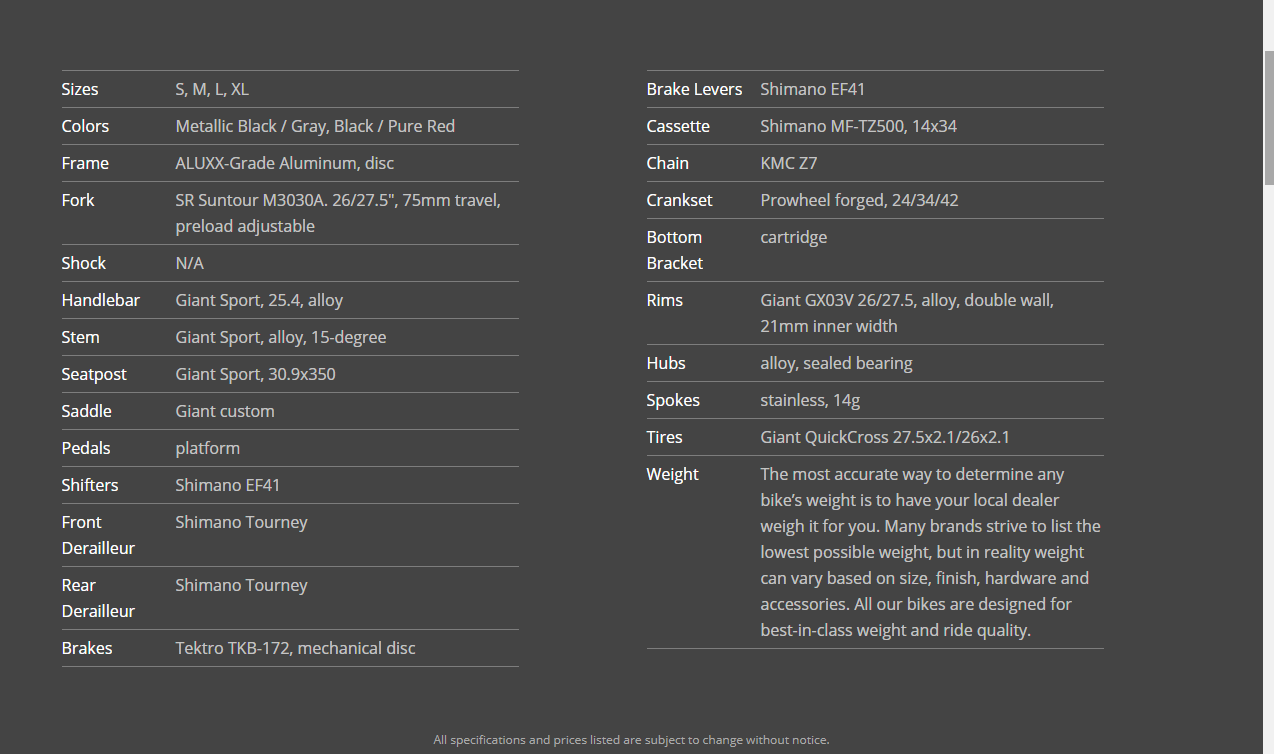Click the 'Tires' label
The image size is (1274, 754).
tap(665, 437)
